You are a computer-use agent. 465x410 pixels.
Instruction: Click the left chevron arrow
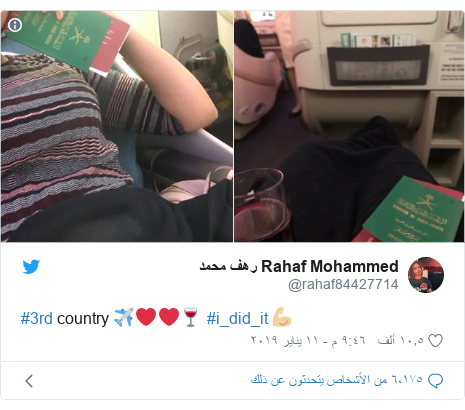click(29, 381)
